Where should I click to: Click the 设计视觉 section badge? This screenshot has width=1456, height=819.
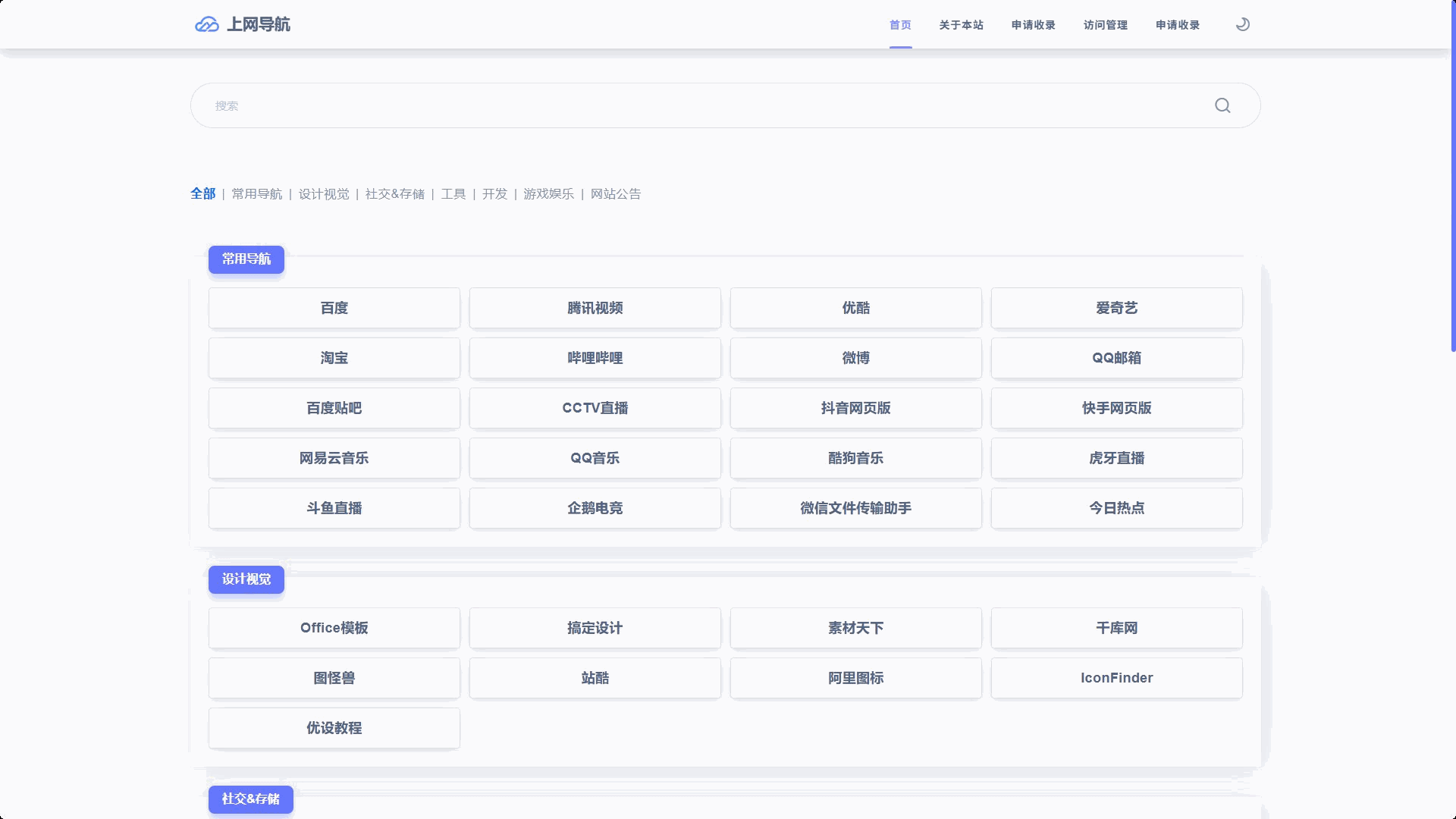tap(246, 579)
